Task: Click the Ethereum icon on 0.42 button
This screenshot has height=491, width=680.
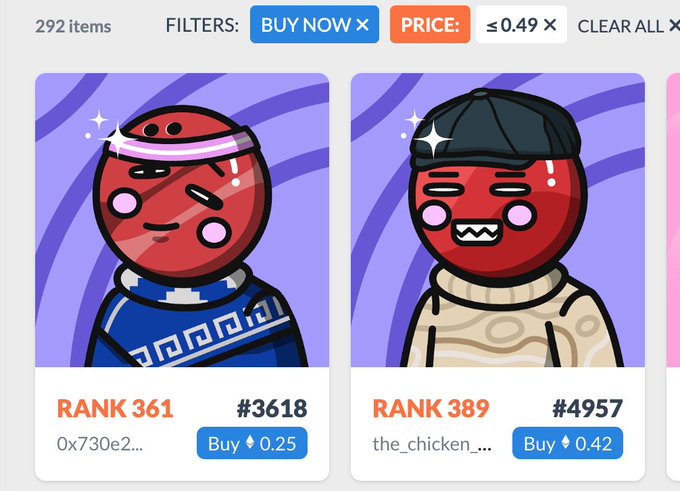Action: tap(566, 442)
